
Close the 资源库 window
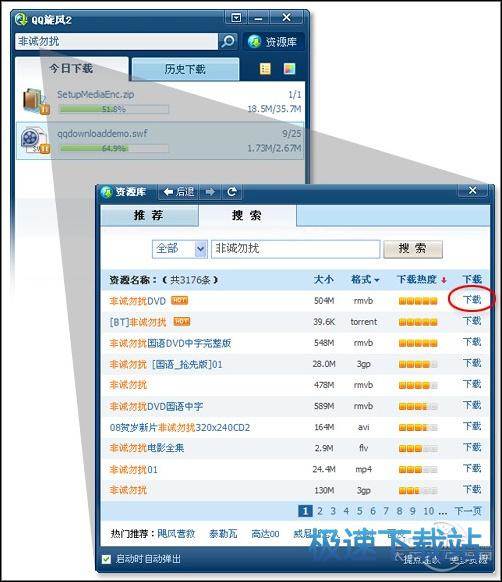(x=472, y=190)
